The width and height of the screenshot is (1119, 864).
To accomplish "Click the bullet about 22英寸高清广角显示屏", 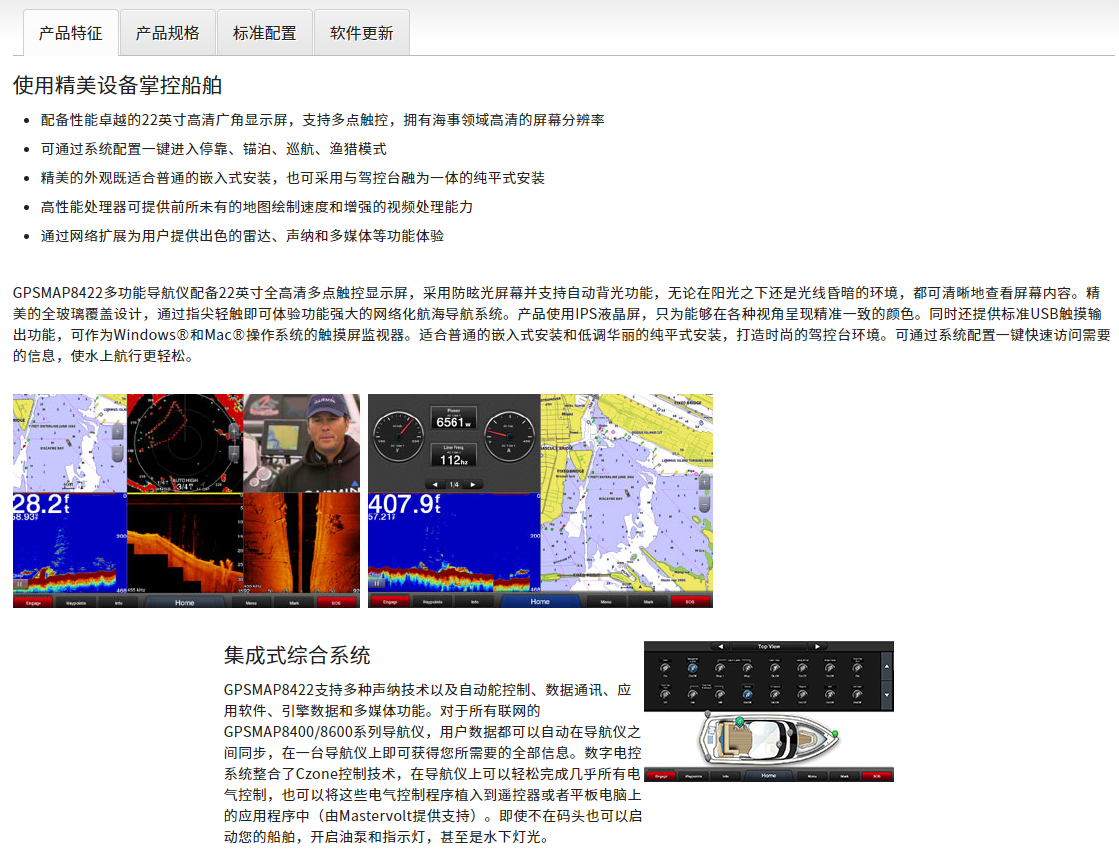I will point(323,120).
